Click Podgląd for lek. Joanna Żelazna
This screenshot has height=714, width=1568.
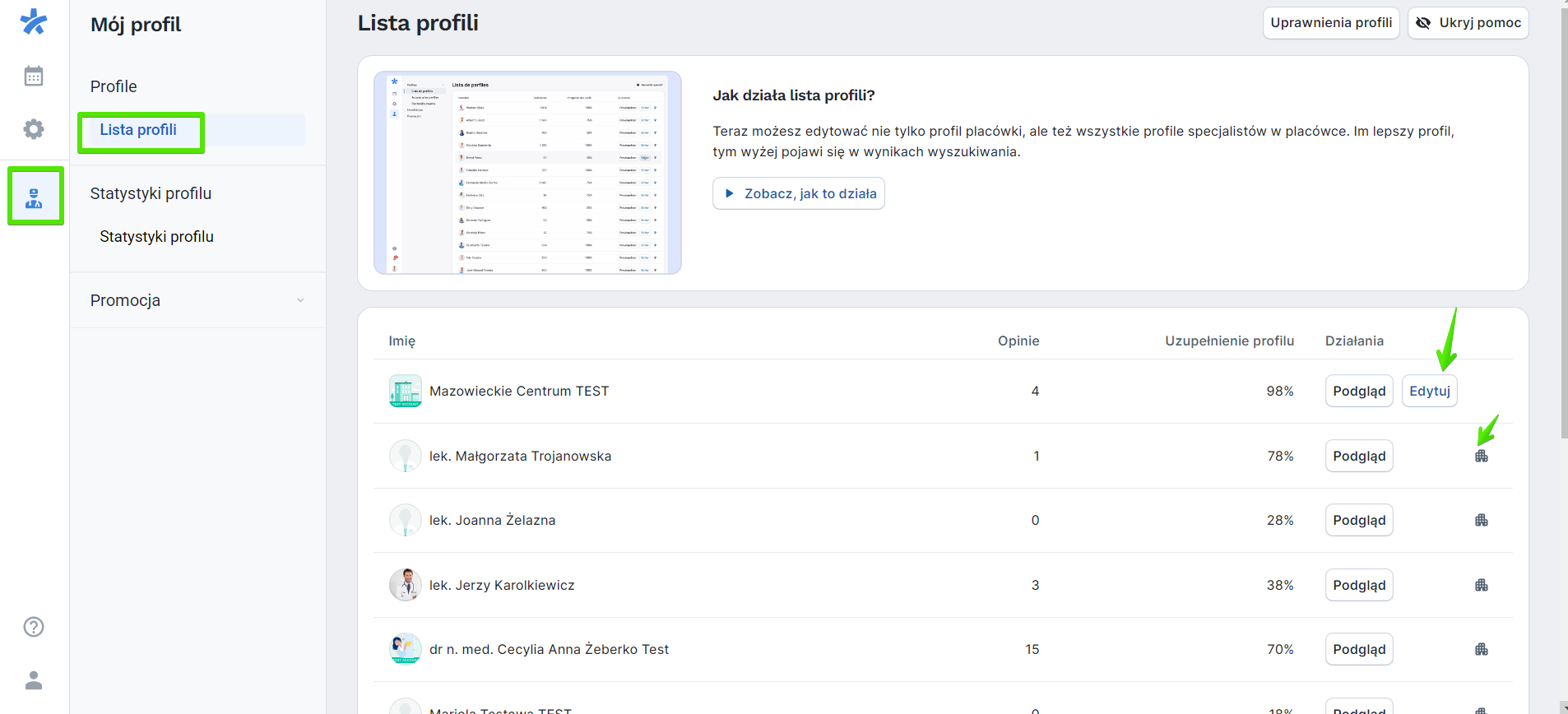click(1358, 520)
